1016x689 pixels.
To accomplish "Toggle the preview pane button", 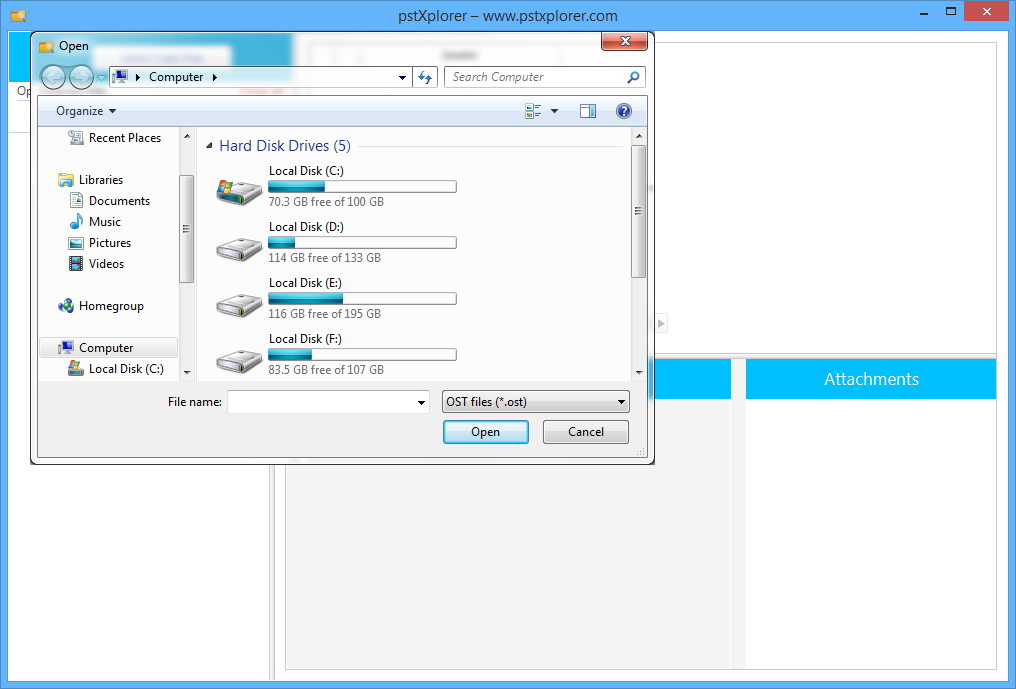I will click(x=588, y=111).
